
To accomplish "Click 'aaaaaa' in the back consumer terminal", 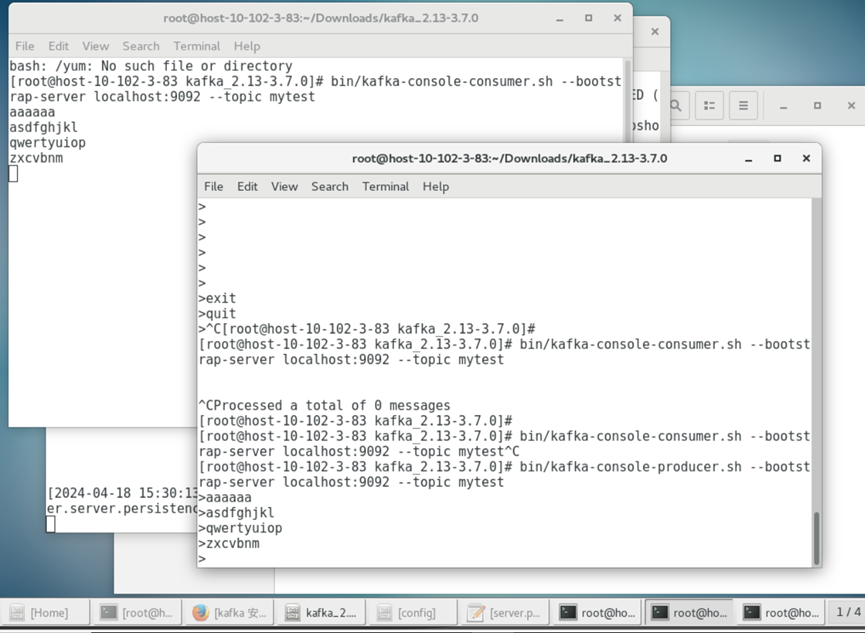I will [32, 112].
